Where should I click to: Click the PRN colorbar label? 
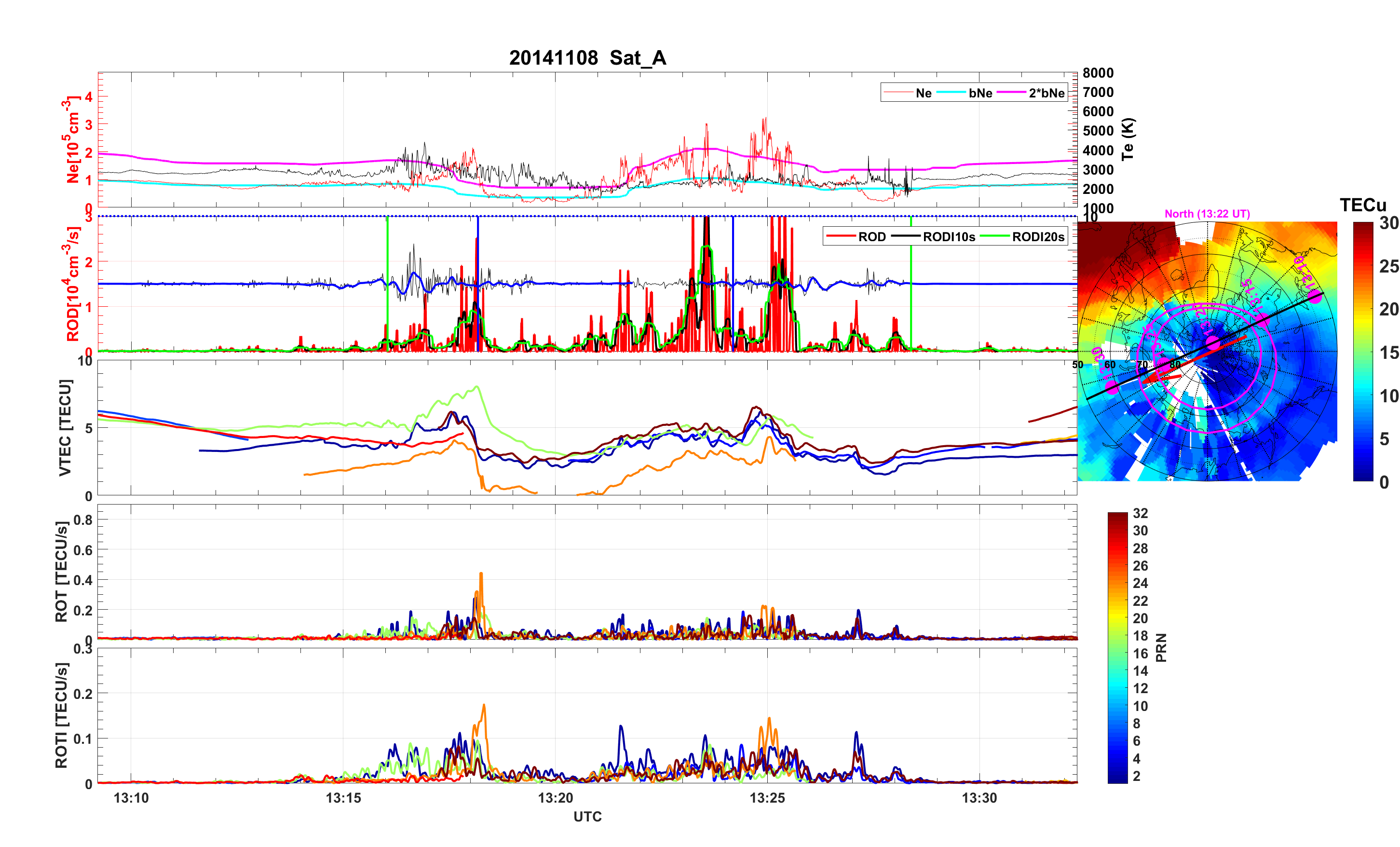coord(1161,647)
